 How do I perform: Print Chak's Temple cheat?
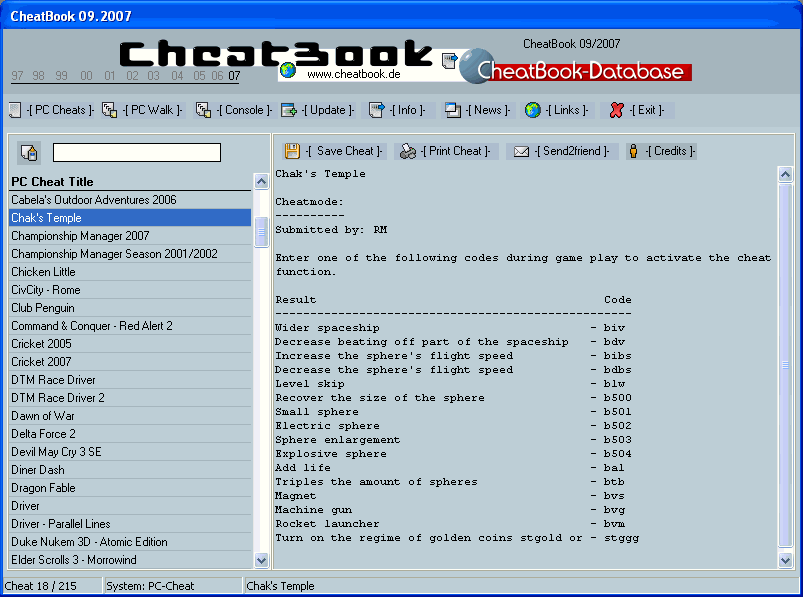(x=408, y=151)
